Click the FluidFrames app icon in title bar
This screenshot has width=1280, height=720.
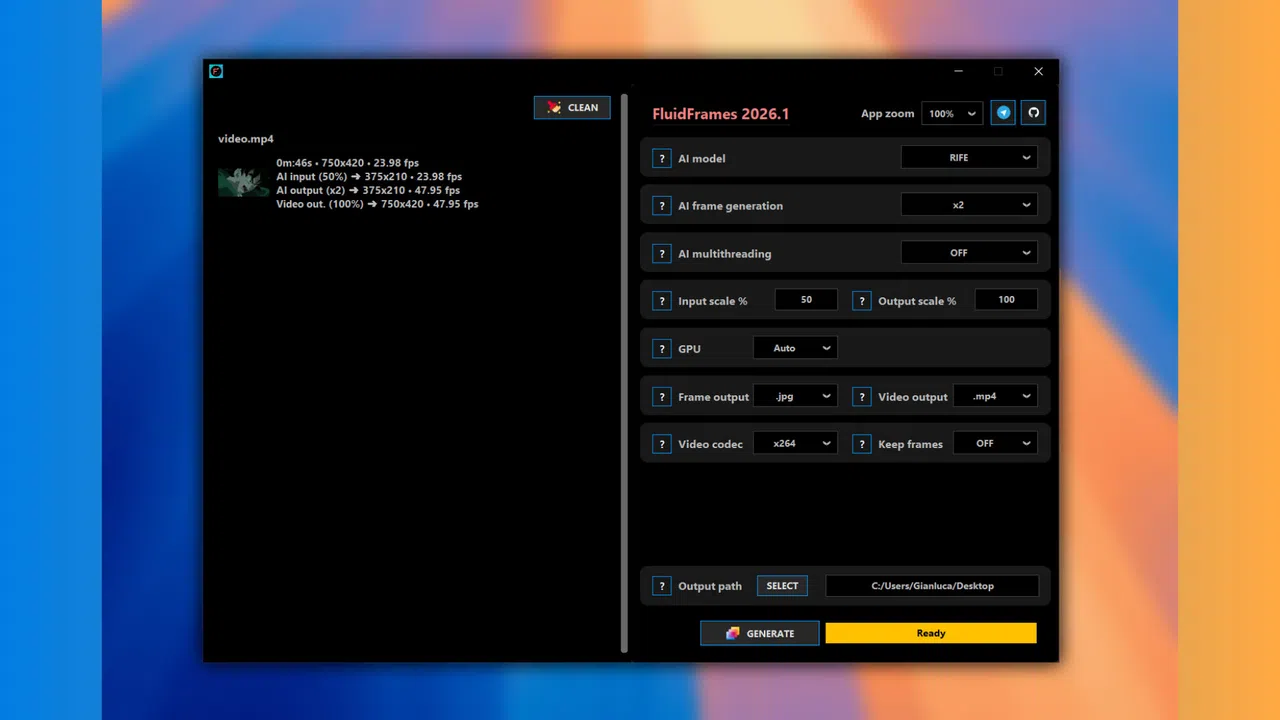pyautogui.click(x=216, y=71)
